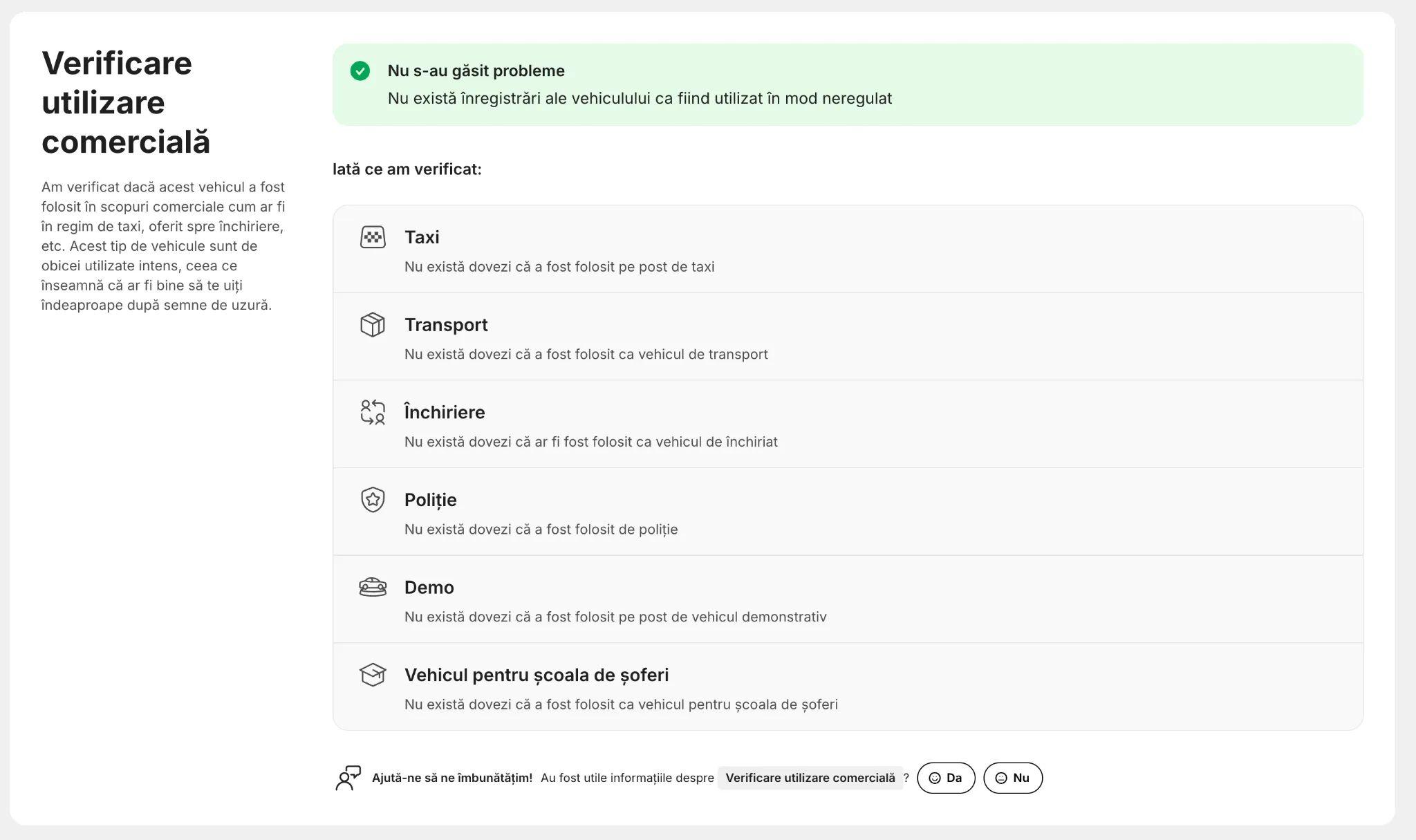Click the Poliție shield icon
This screenshot has width=1416, height=840.
click(x=373, y=499)
